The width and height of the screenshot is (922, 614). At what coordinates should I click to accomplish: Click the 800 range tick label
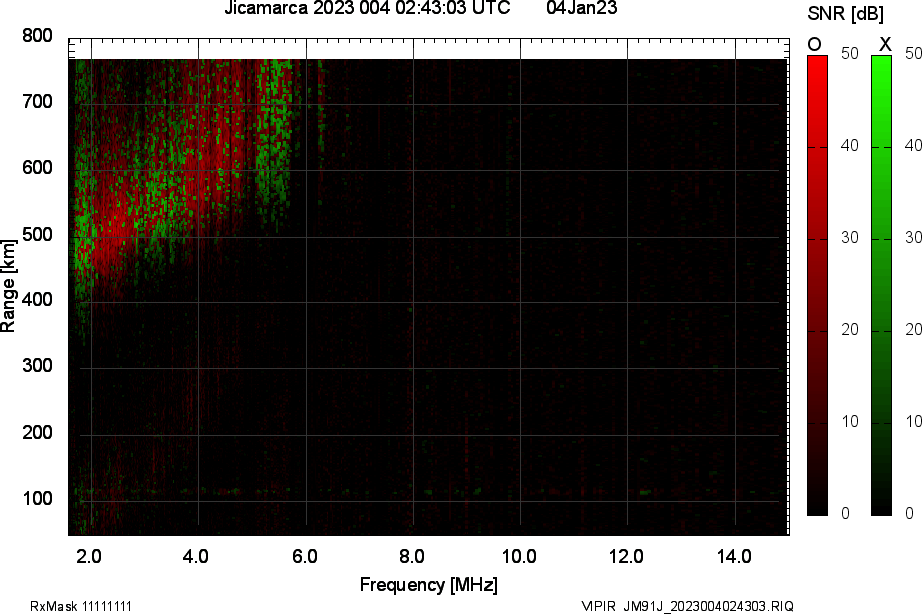[37, 37]
